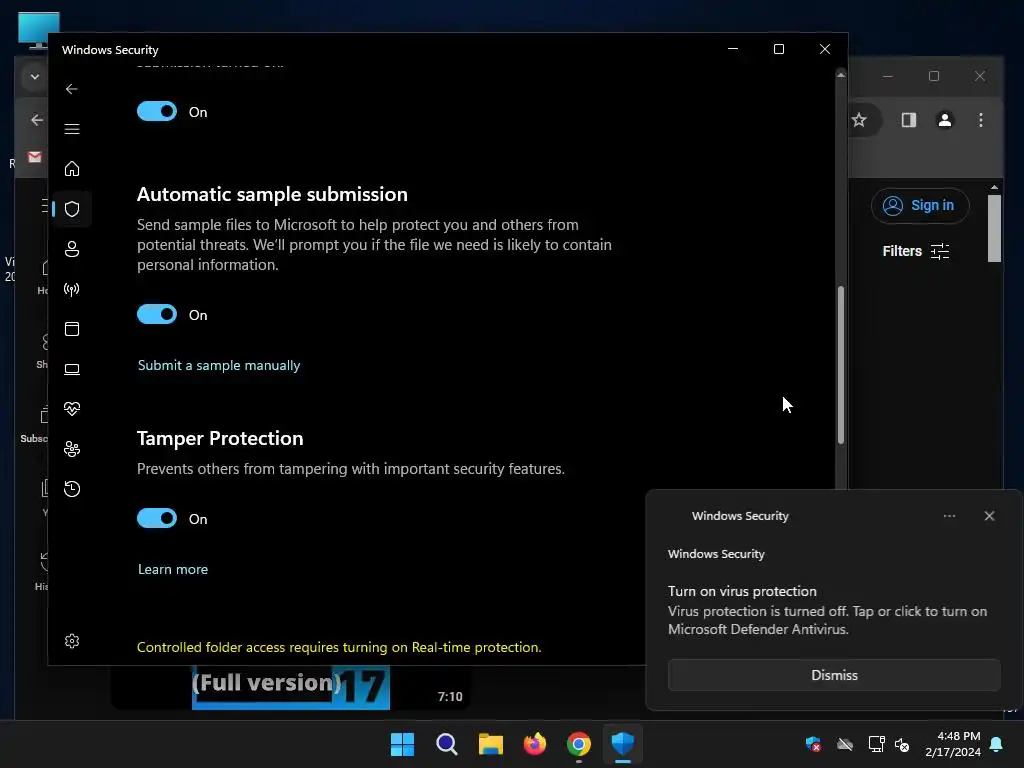Open video thumbnail with 7:10 duration
This screenshot has width=1024, height=768.
[291, 687]
